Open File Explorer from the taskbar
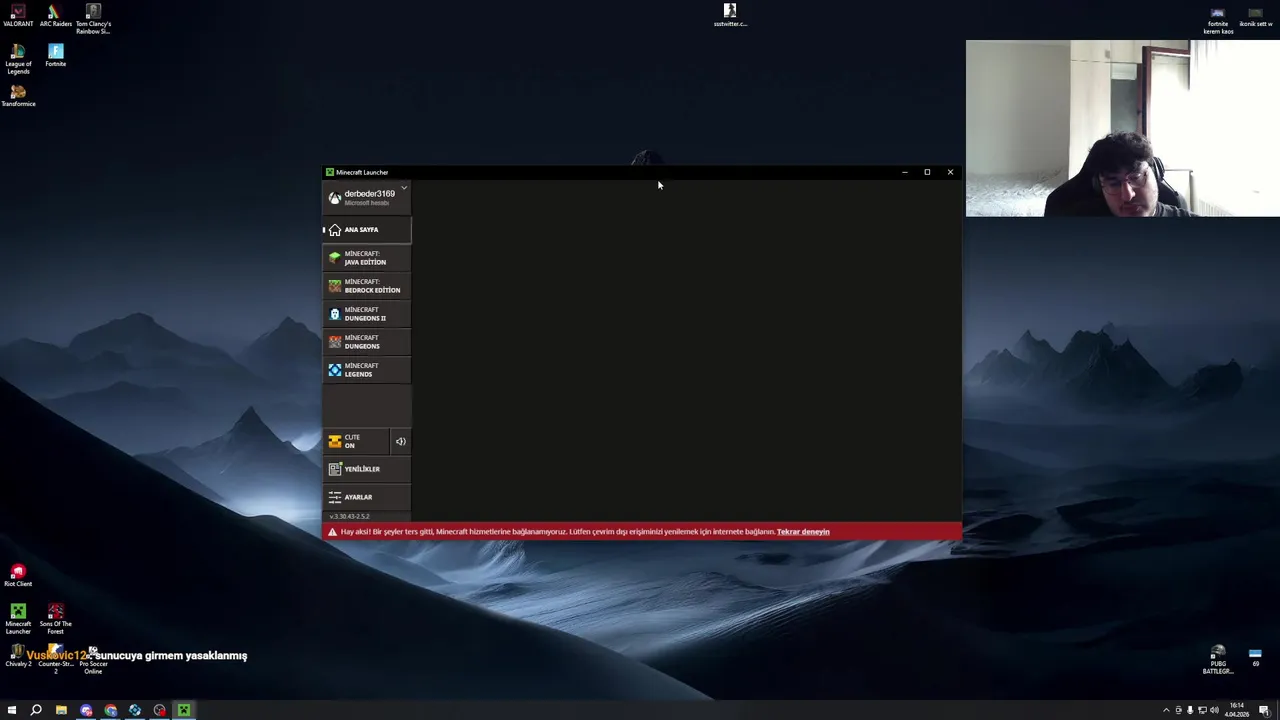Screen dimensions: 1280x720 point(61,710)
